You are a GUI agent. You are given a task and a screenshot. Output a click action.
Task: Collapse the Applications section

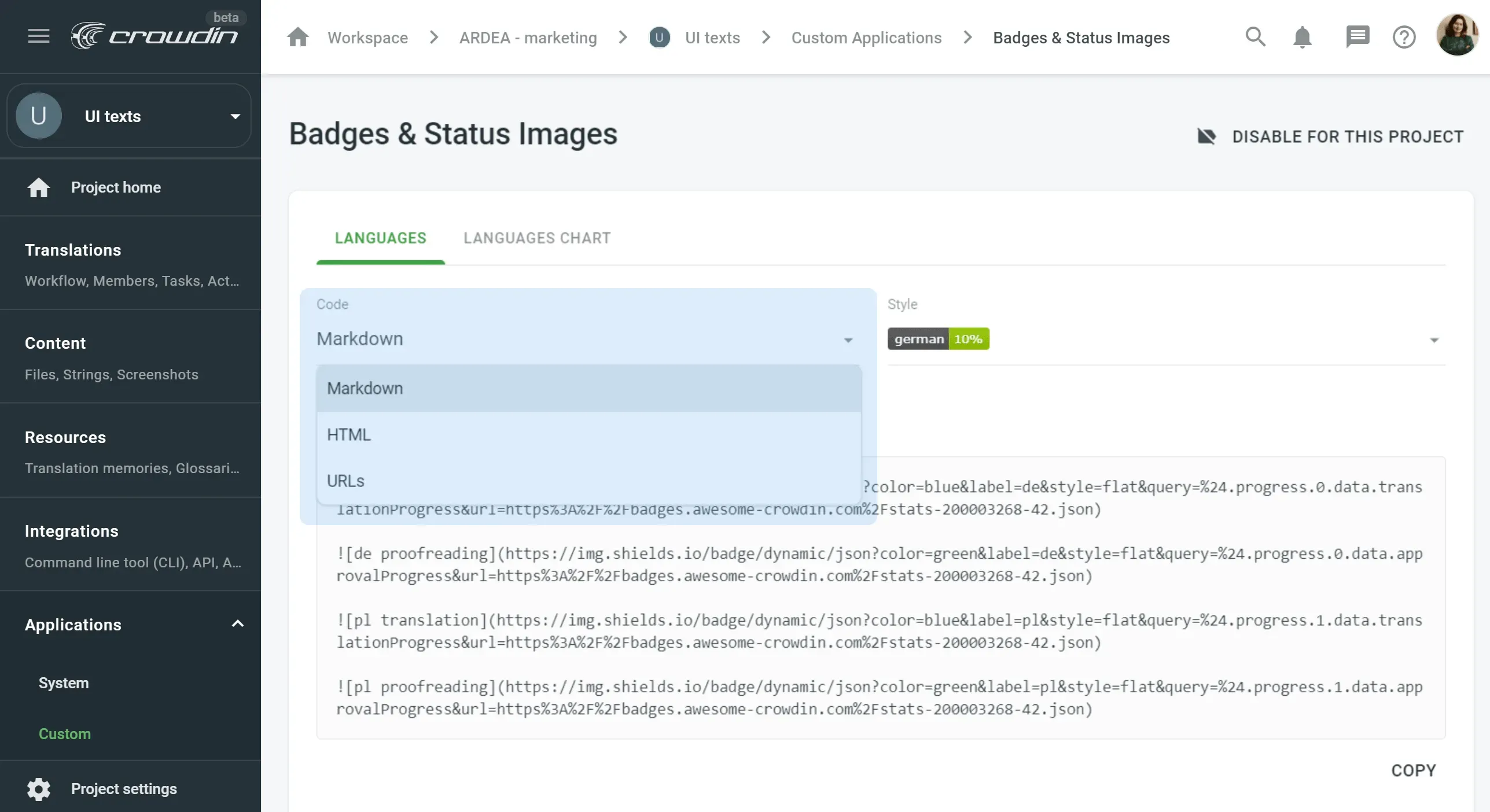237,625
